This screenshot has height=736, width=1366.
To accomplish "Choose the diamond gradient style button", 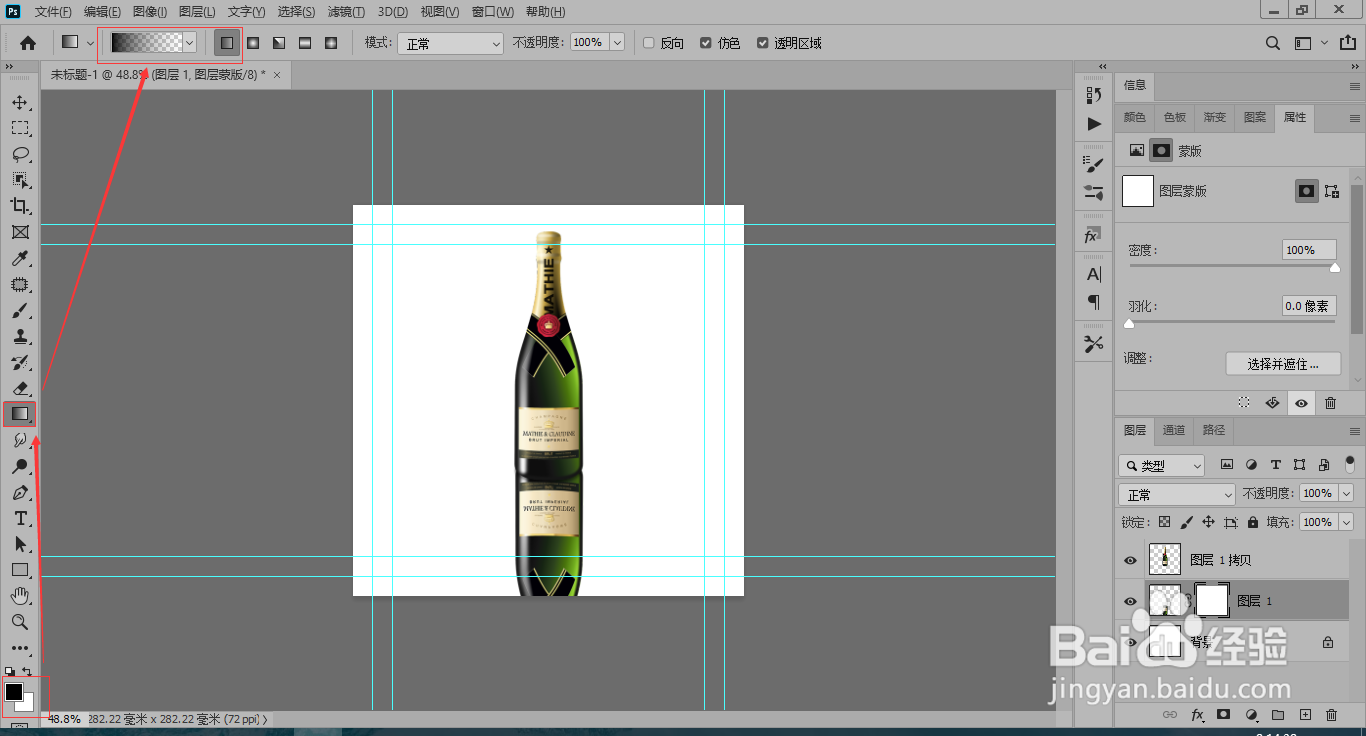I will click(331, 43).
